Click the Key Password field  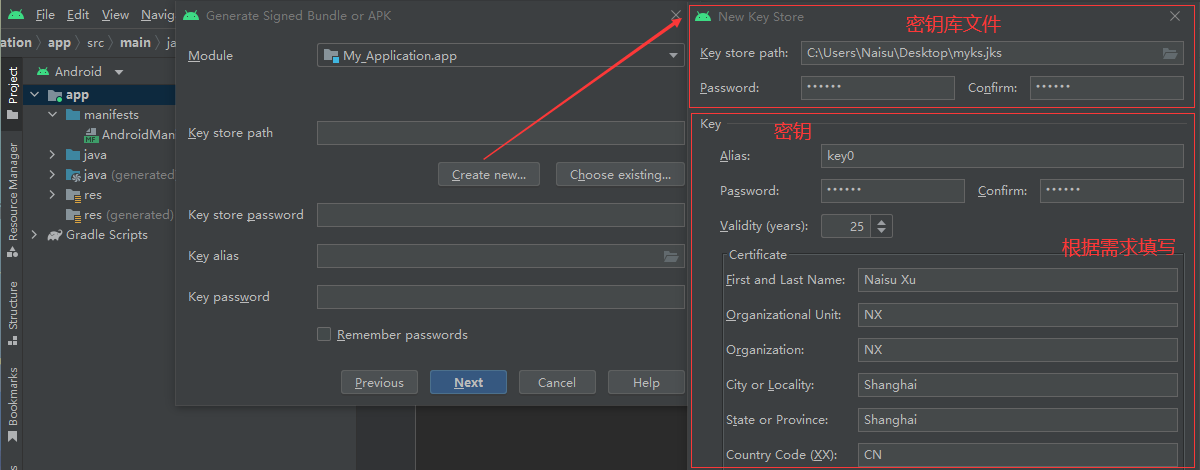click(x=893, y=191)
